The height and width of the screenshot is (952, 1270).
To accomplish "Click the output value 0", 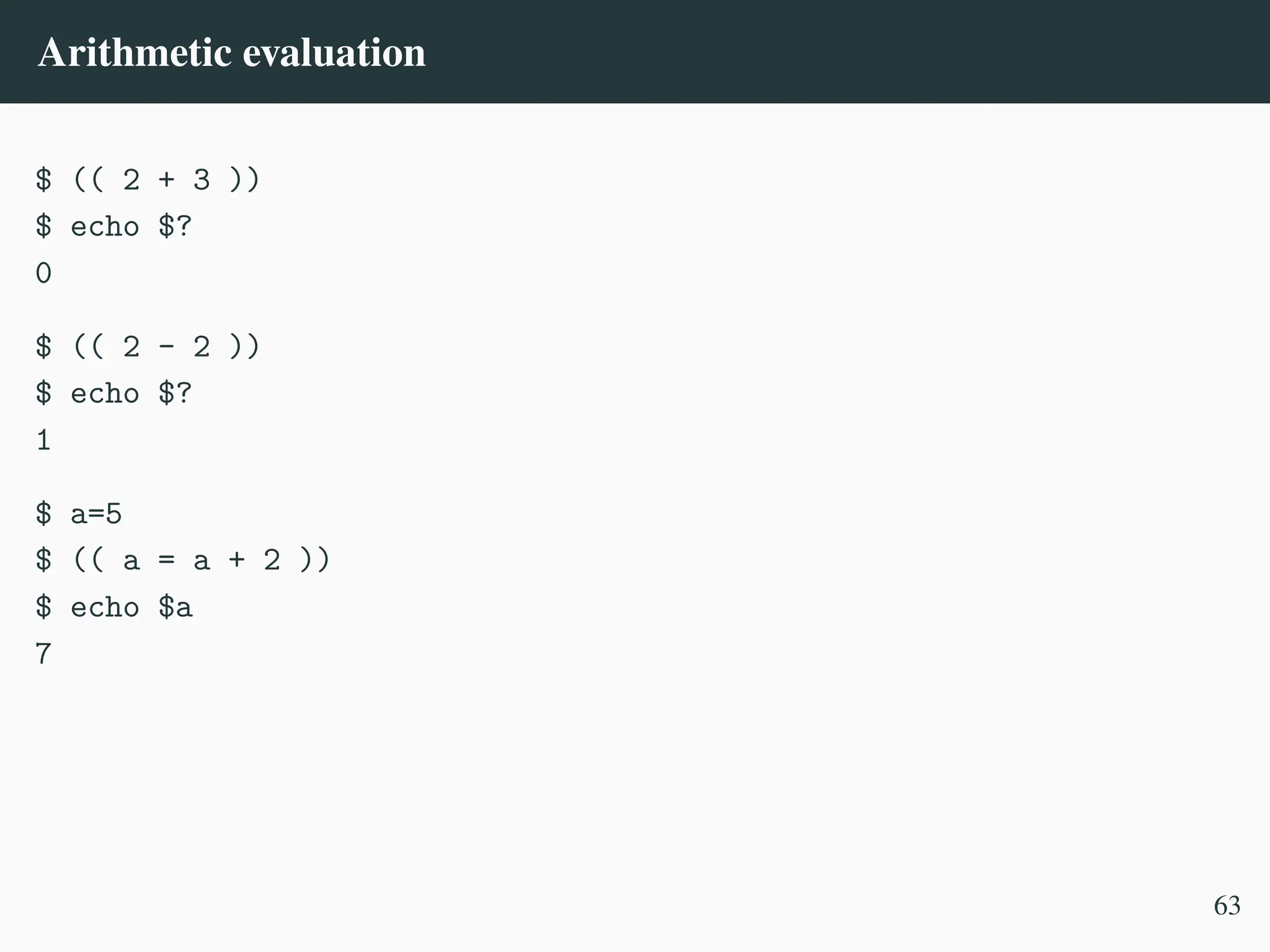I will pyautogui.click(x=43, y=273).
